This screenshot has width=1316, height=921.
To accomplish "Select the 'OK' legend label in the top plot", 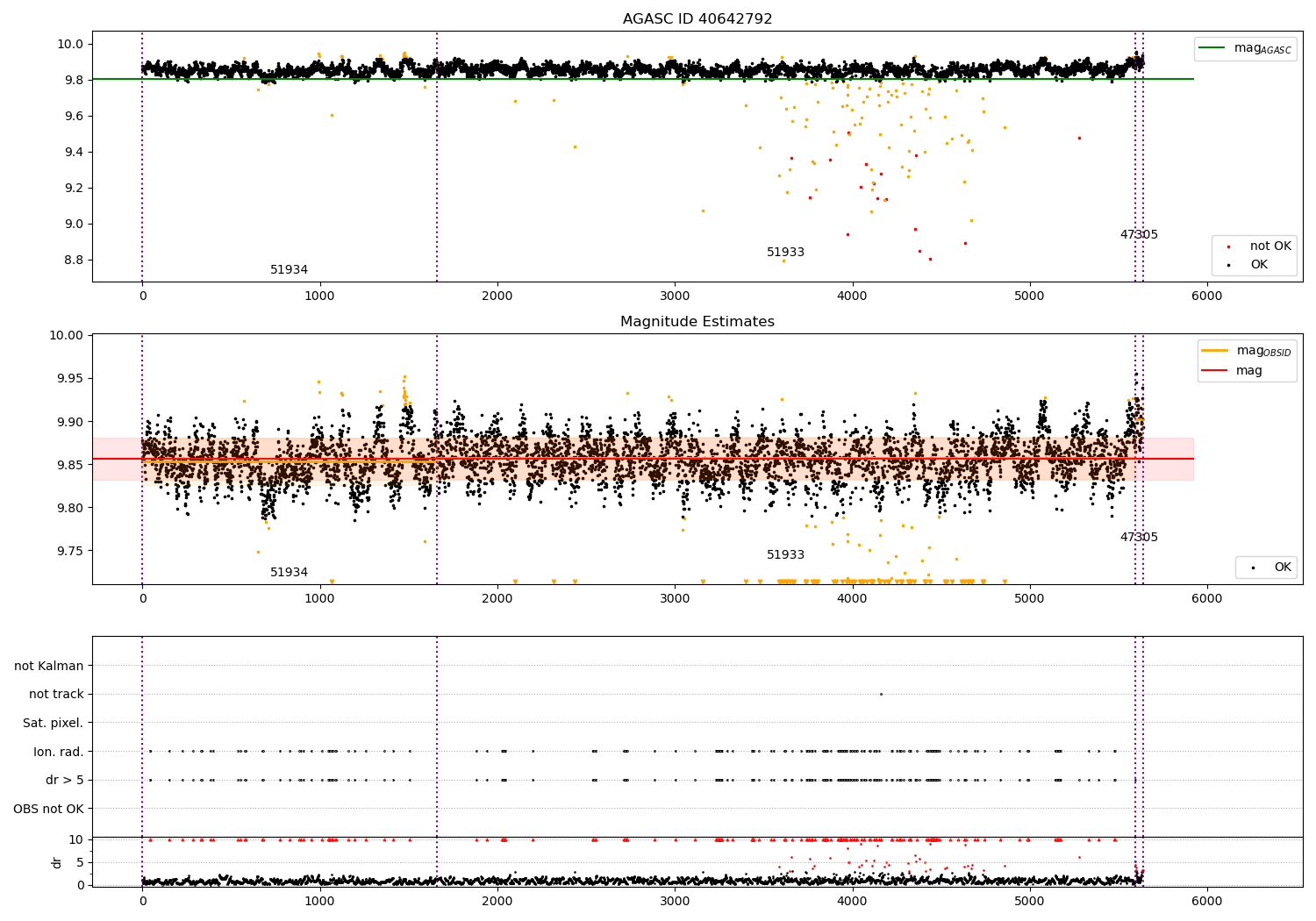I will point(1259,265).
